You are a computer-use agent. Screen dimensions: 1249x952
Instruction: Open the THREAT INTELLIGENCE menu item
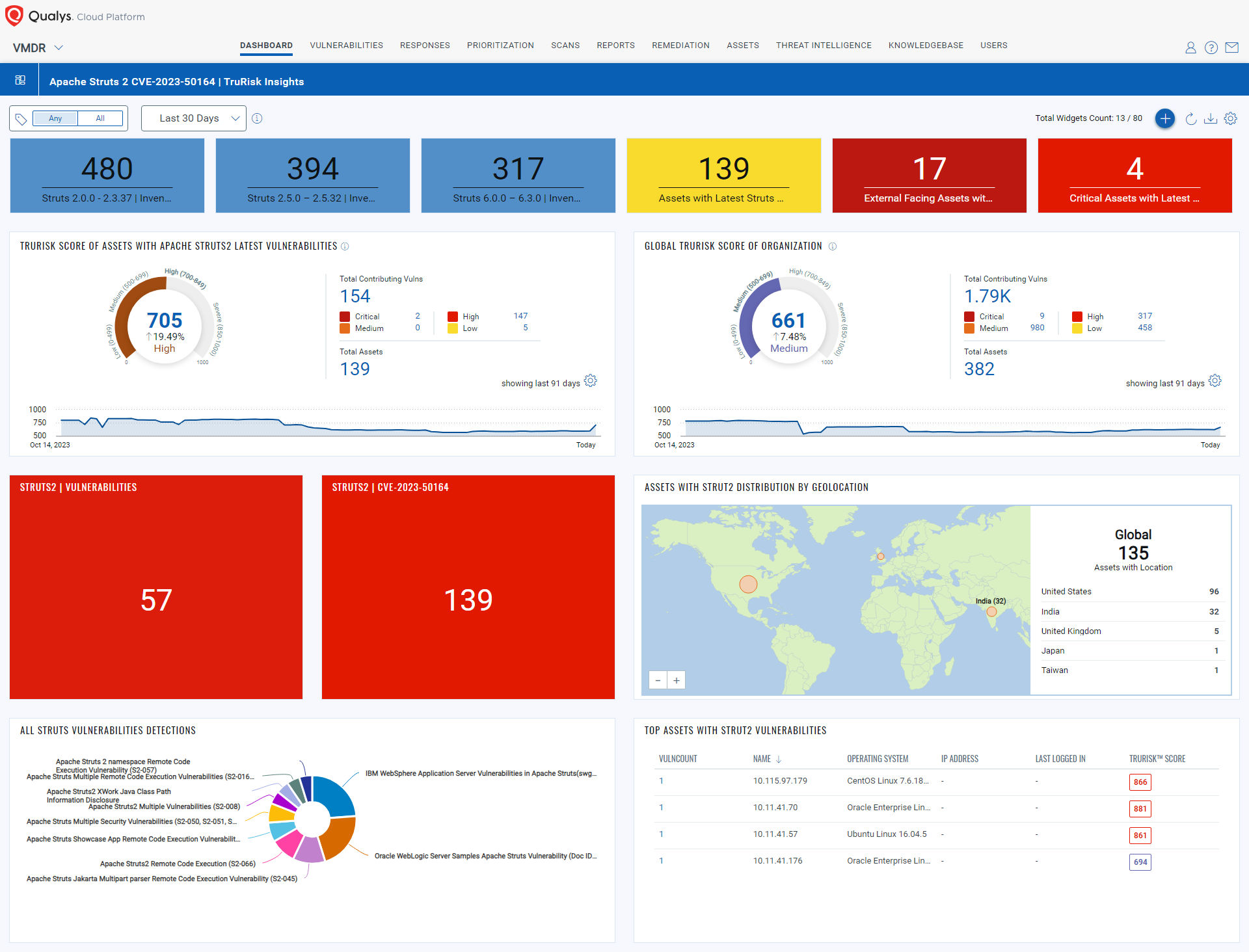(823, 45)
